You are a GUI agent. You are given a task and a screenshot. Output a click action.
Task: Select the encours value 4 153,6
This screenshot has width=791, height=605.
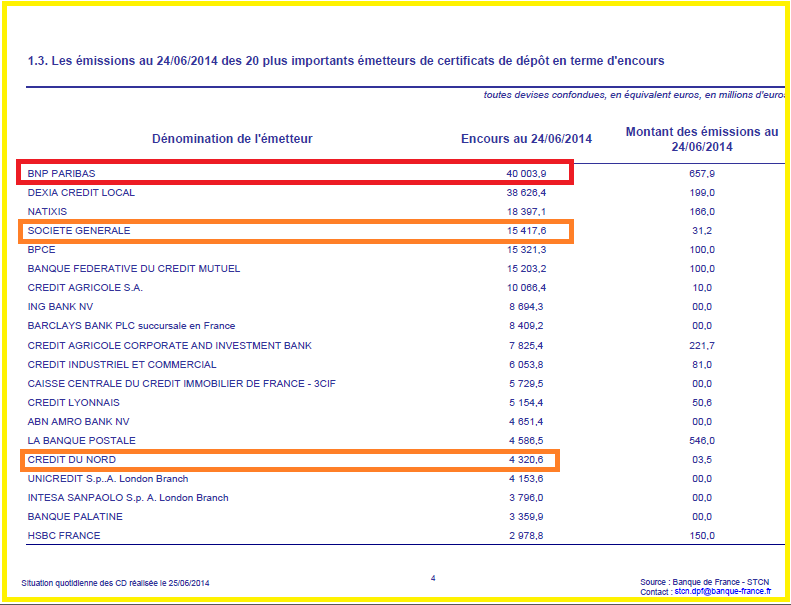[526, 479]
